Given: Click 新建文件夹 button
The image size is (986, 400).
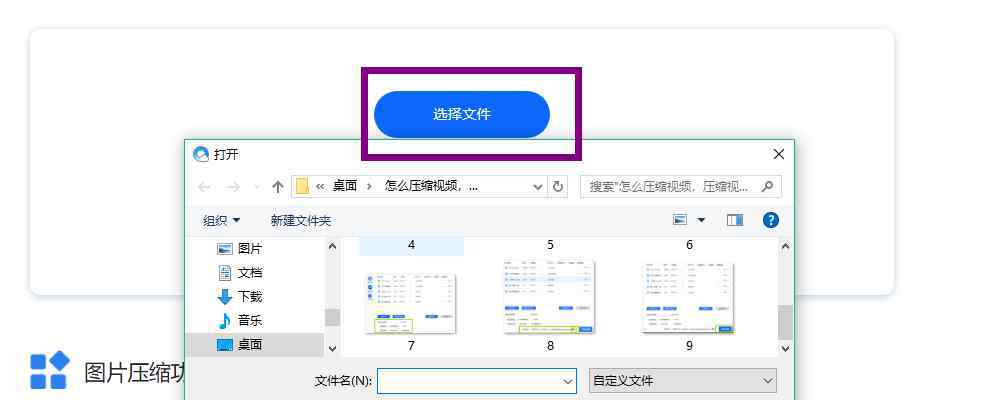Looking at the screenshot, I should pos(301,221).
